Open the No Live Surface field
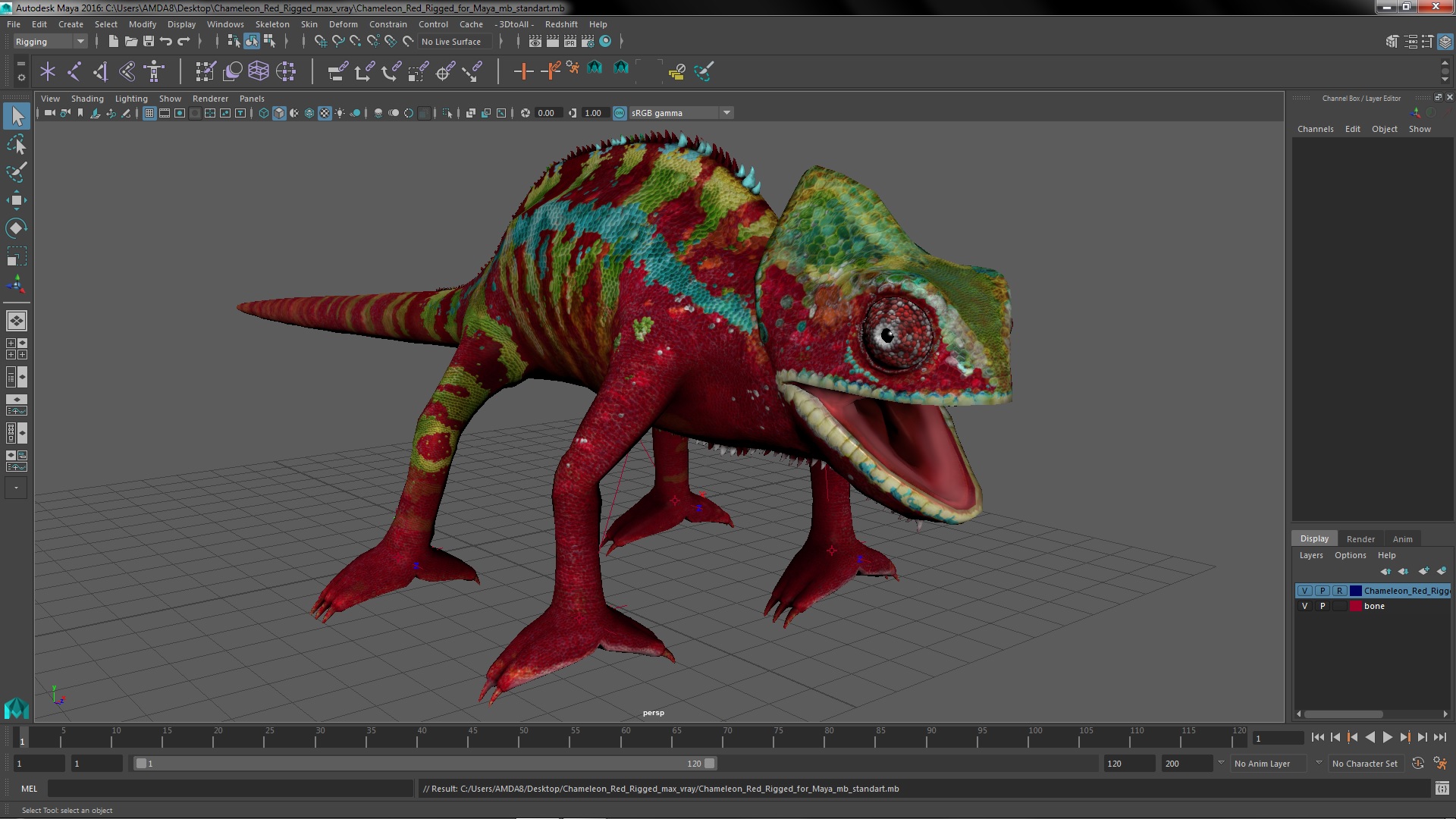 [x=455, y=42]
